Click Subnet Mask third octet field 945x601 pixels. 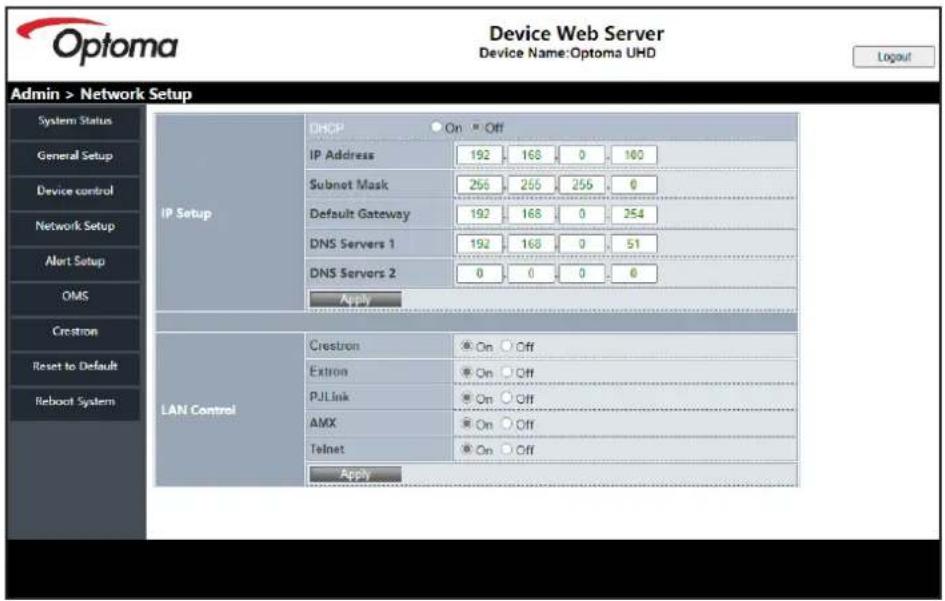[582, 184]
